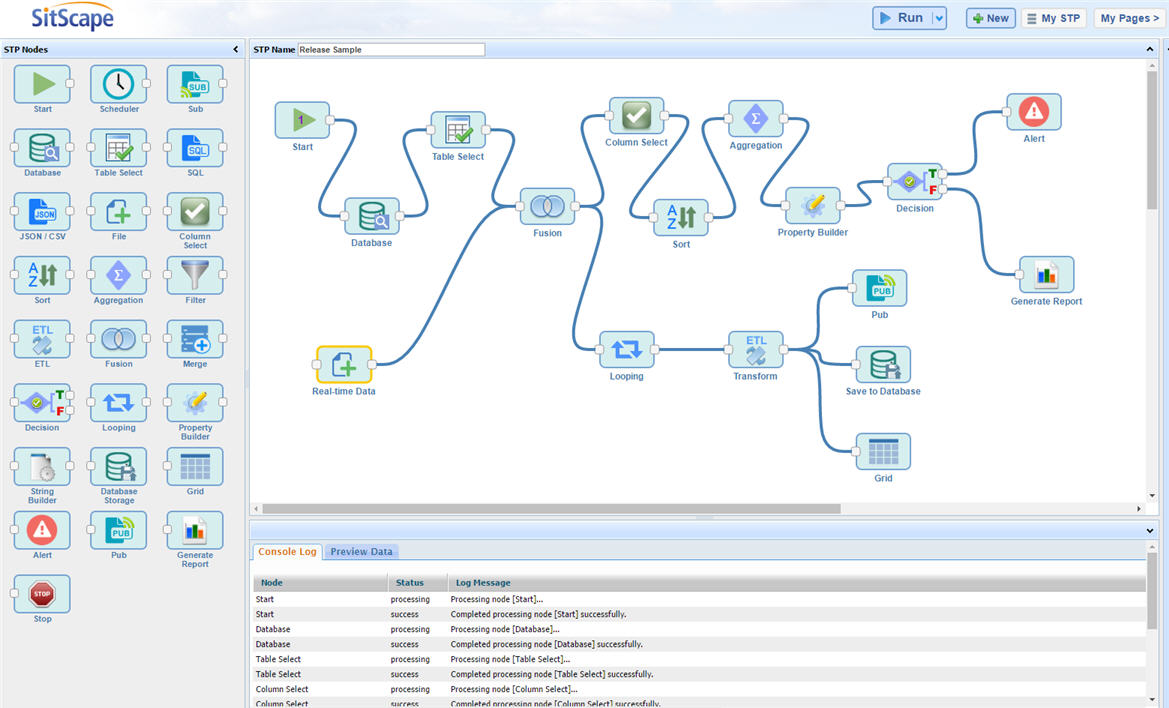The height and width of the screenshot is (708, 1169).
Task: Click the Generate Report canvas node
Action: point(1046,275)
